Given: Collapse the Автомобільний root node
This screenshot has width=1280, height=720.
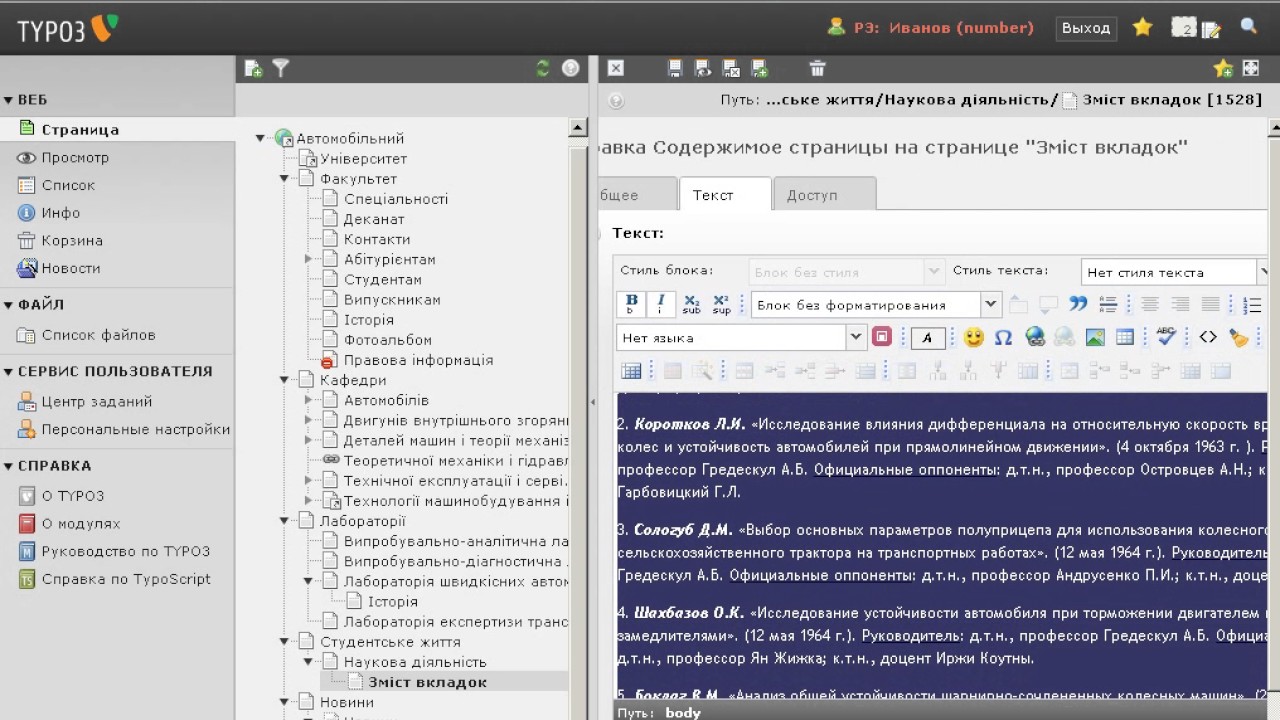Looking at the screenshot, I should coord(260,138).
